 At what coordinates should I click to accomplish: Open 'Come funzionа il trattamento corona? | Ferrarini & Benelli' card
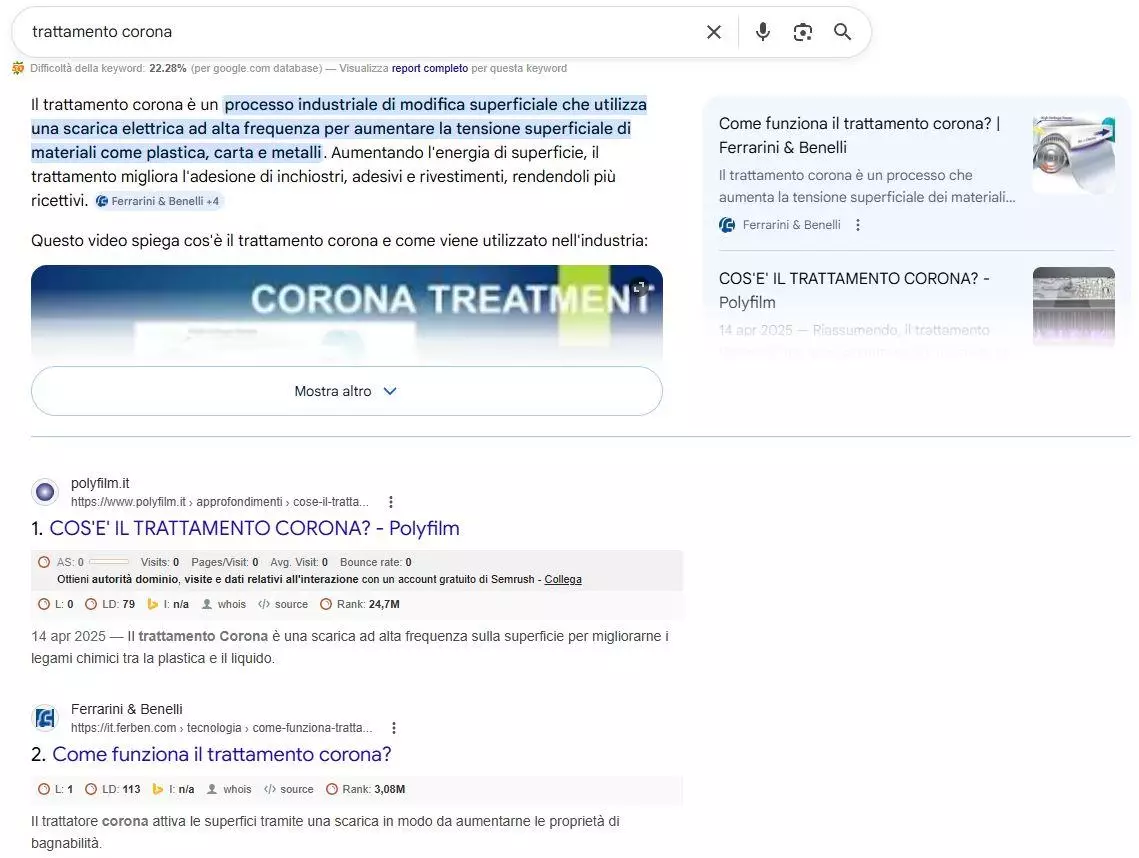(x=859, y=135)
